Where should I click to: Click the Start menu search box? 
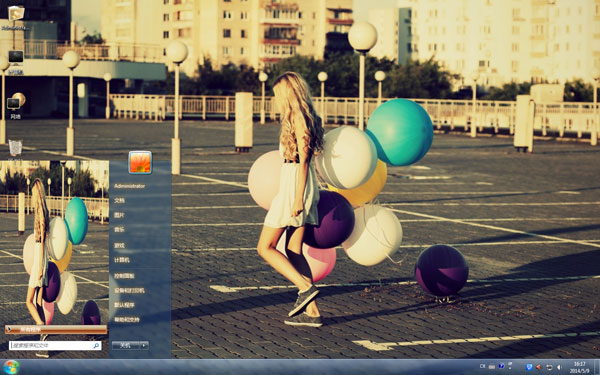coord(55,346)
